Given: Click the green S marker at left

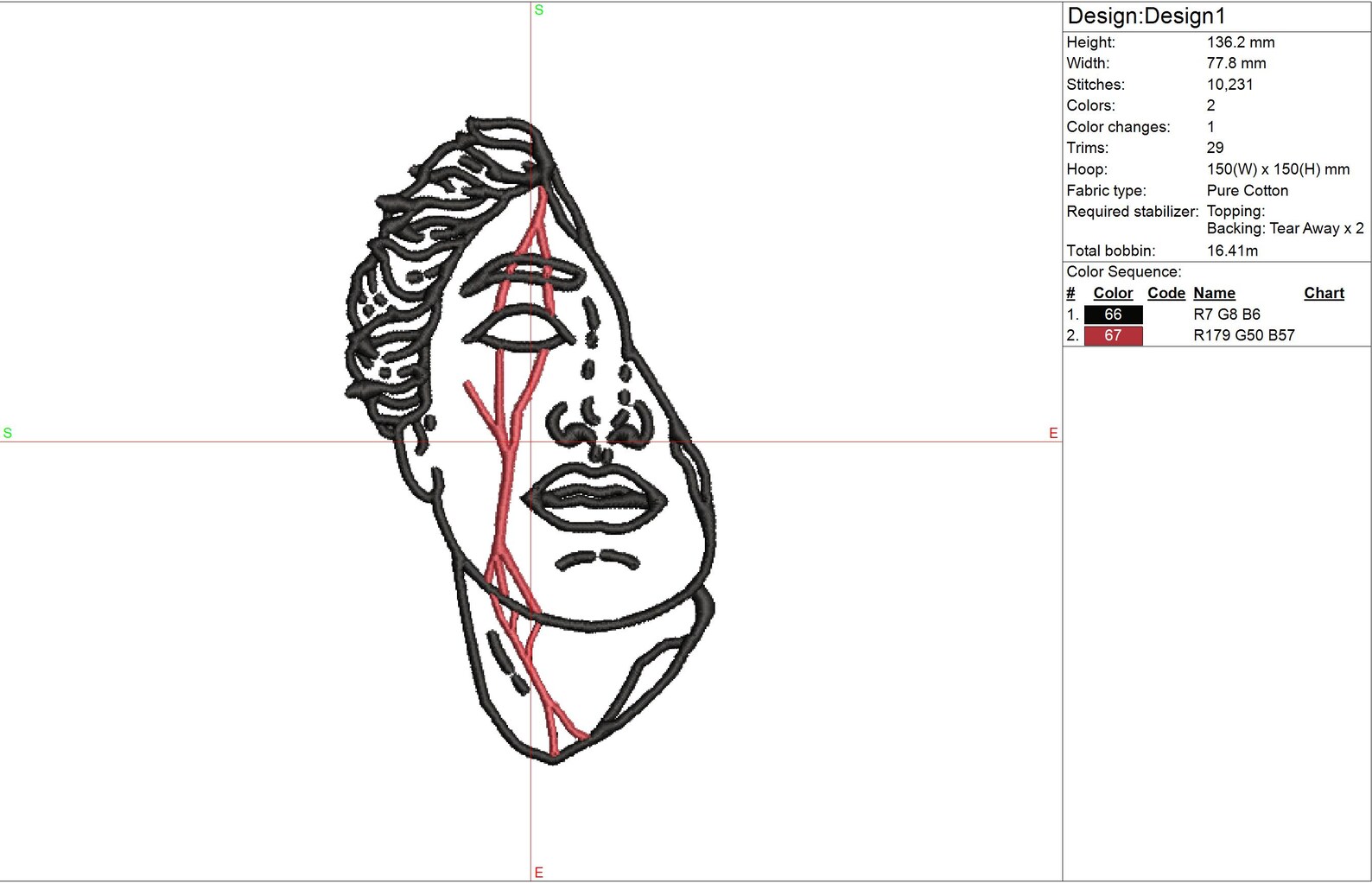Looking at the screenshot, I should pyautogui.click(x=8, y=433).
